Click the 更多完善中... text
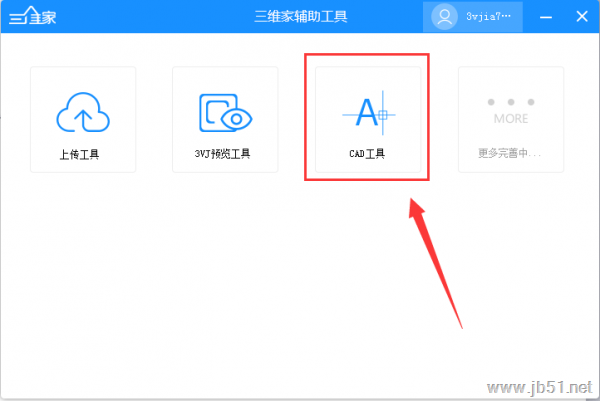600x401 pixels. coord(509,153)
